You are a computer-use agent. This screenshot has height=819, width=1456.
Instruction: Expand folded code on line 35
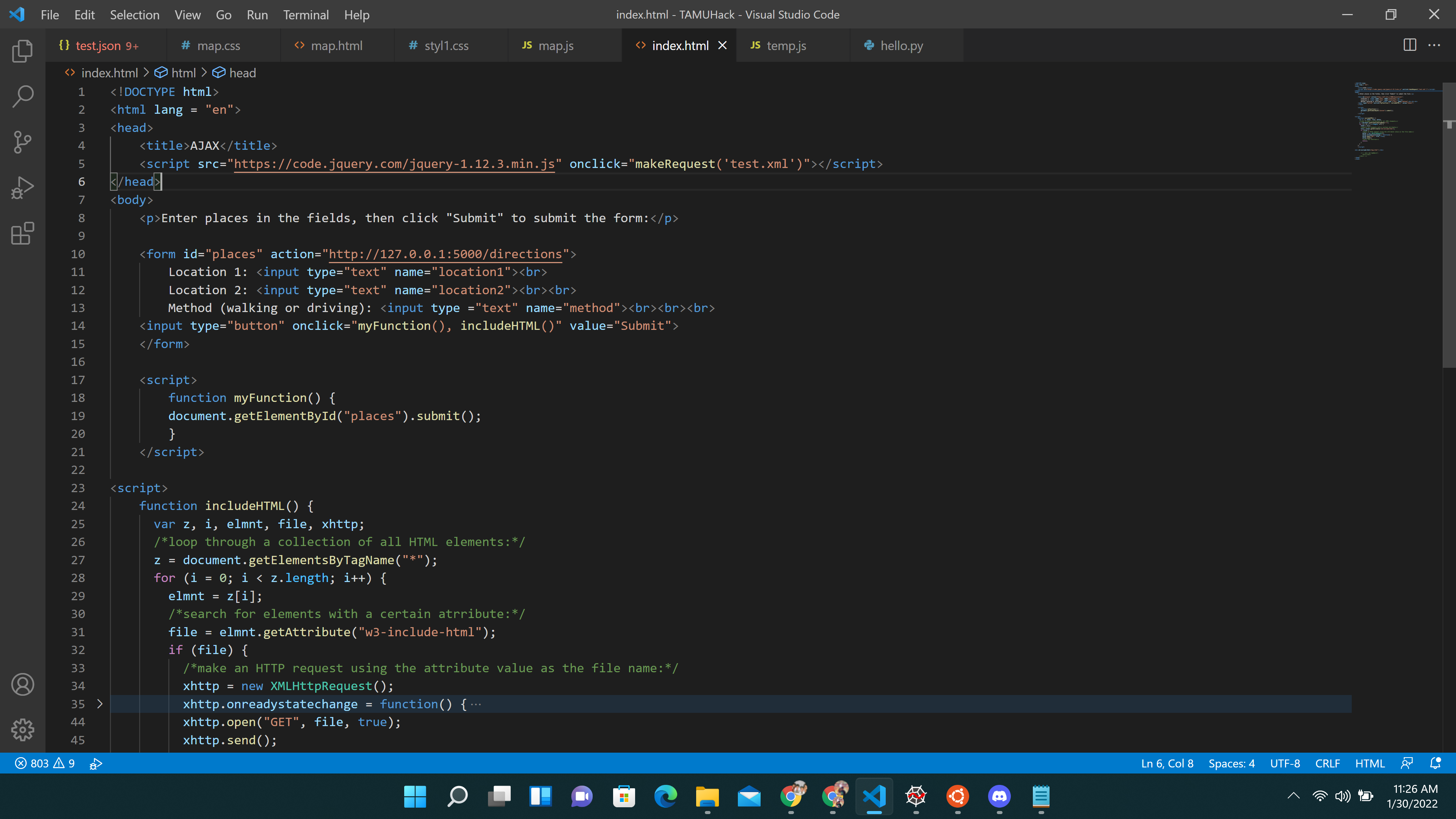tap(100, 704)
